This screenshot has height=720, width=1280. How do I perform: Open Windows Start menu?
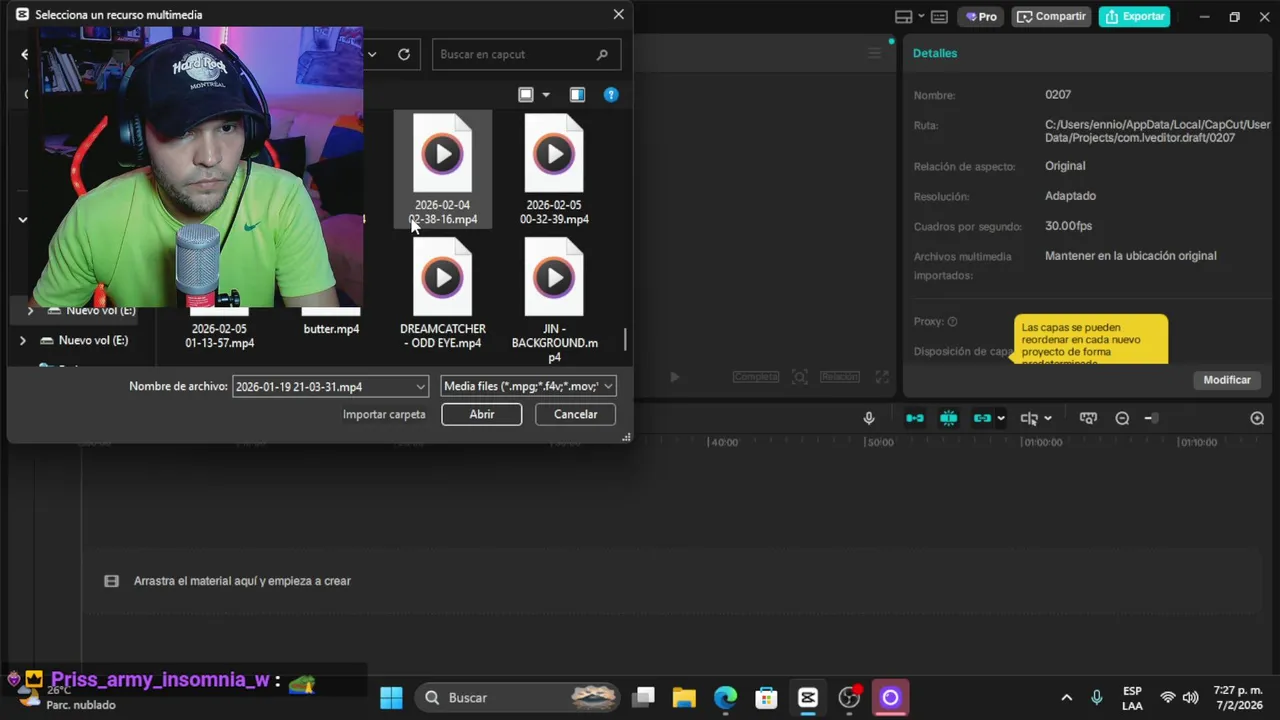point(391,698)
